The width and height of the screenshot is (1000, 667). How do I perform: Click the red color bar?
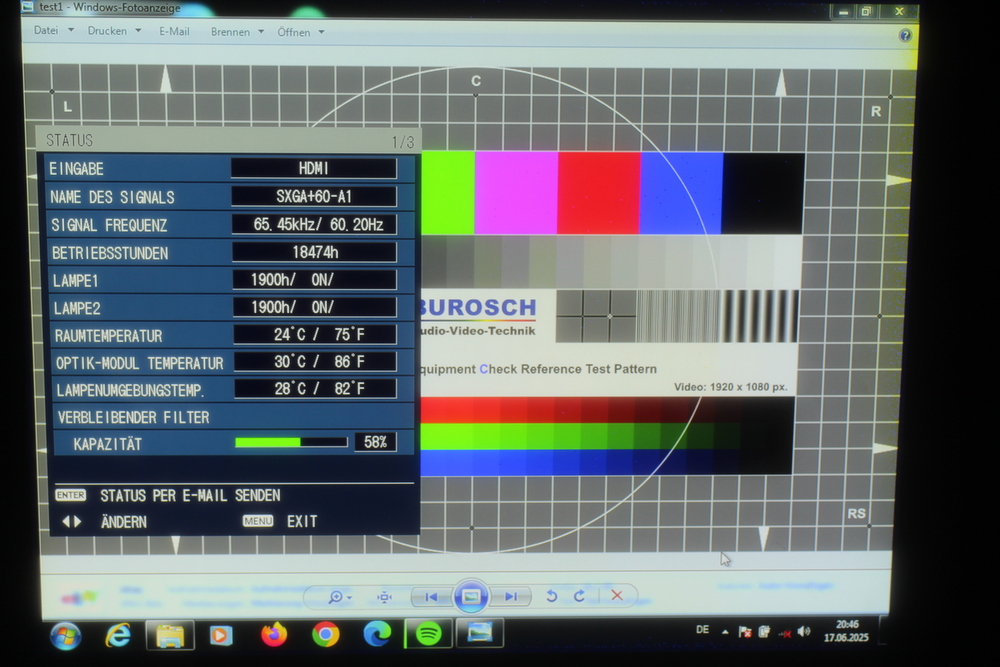[x=599, y=193]
